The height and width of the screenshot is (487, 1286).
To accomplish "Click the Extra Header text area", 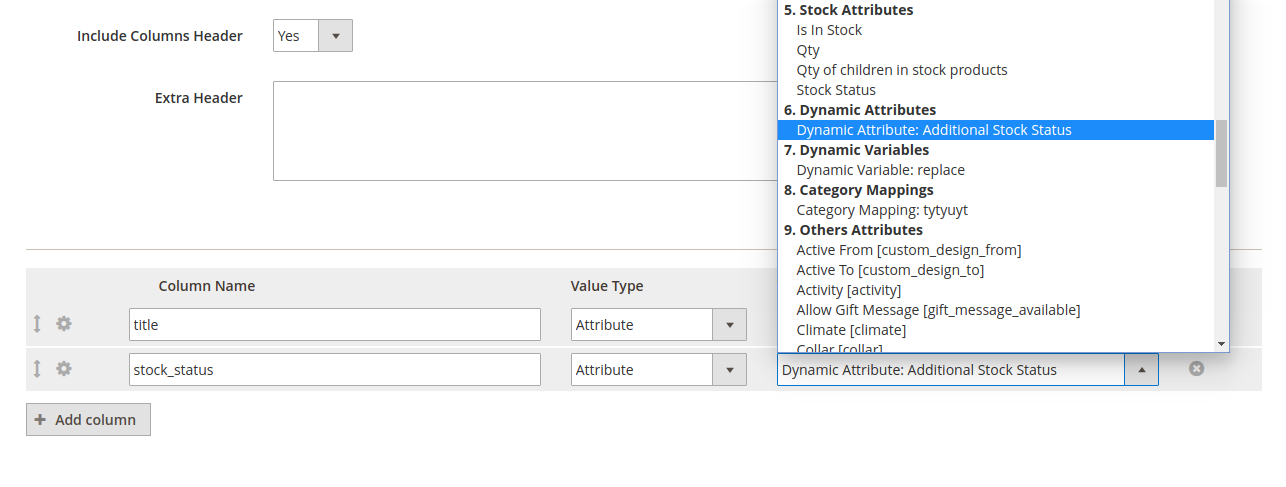I will 525,131.
